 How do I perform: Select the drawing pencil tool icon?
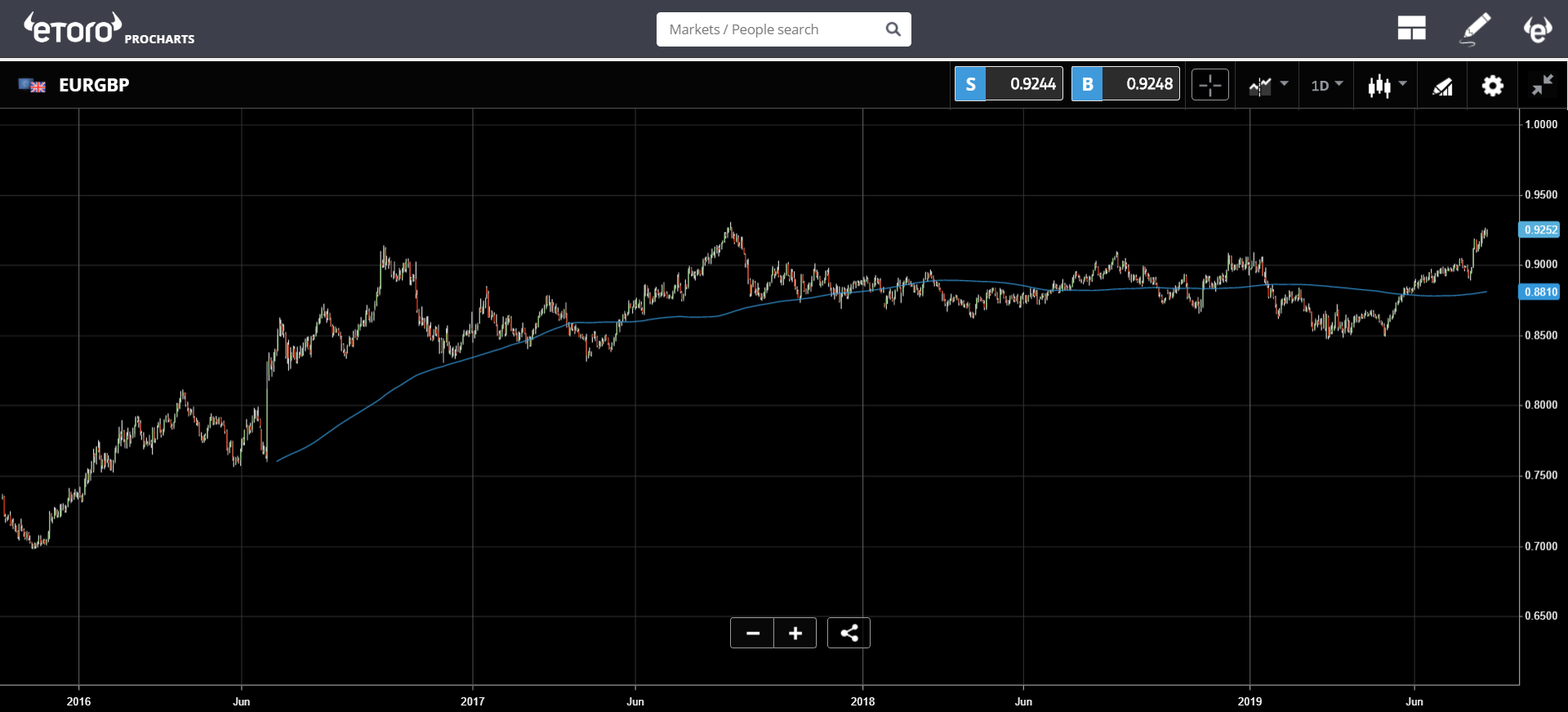coord(1475,29)
